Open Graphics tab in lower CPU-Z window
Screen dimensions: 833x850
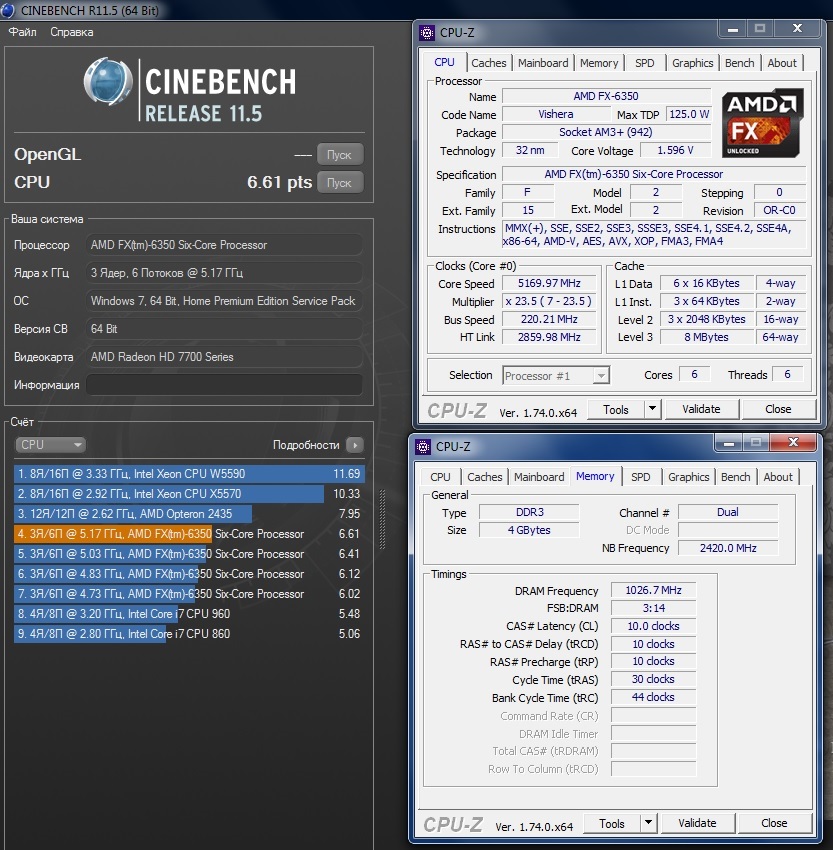[688, 477]
